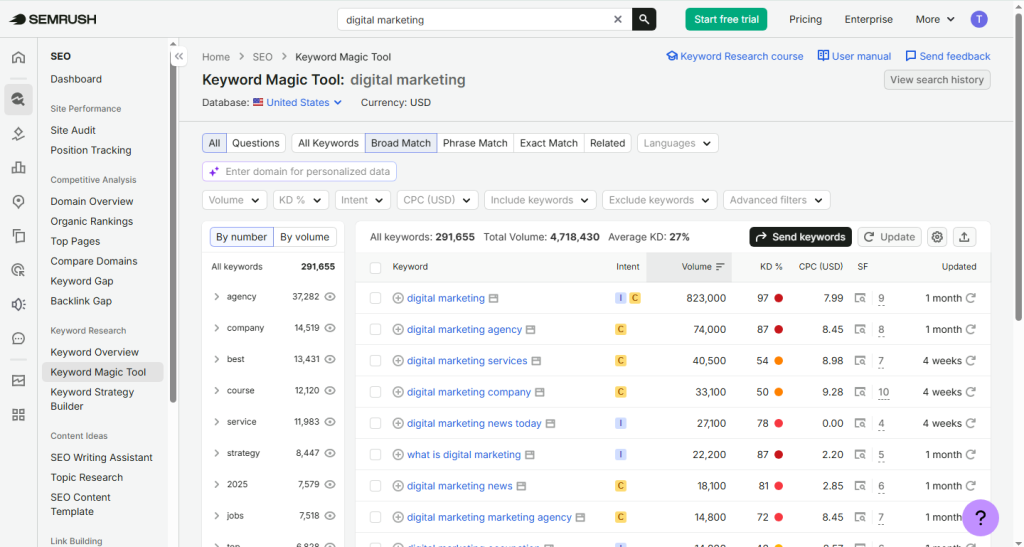Switch groups to By volume

304,237
